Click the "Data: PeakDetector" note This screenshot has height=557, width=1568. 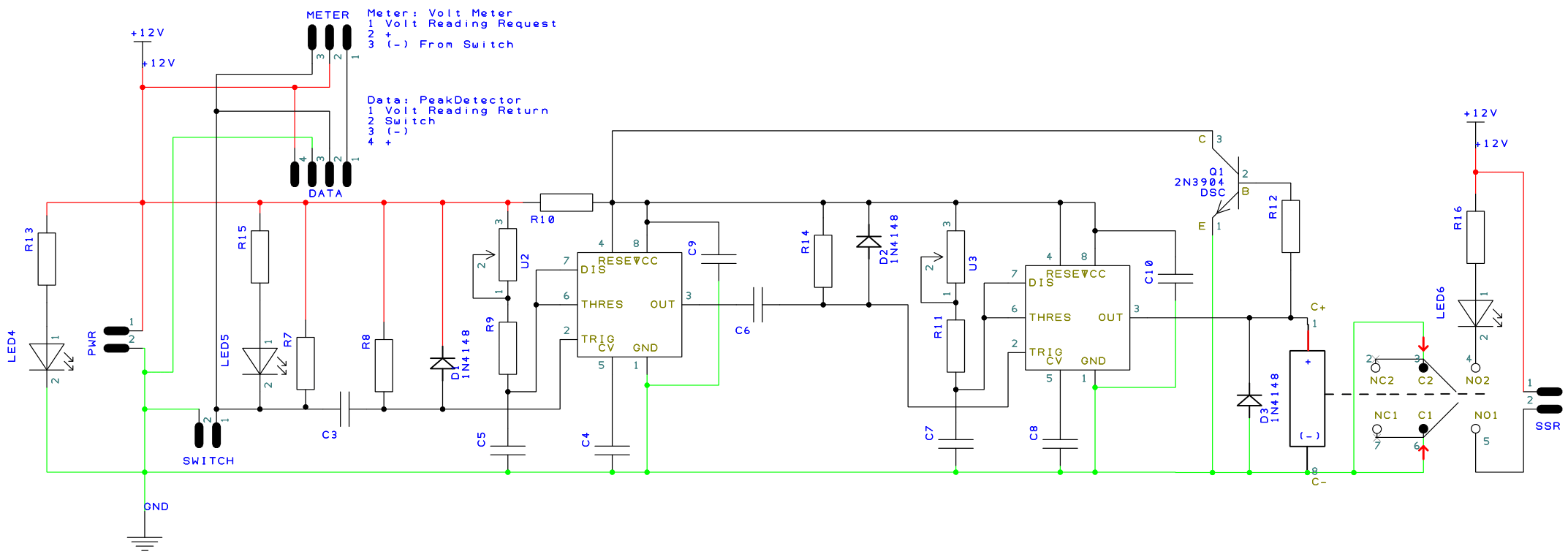pyautogui.click(x=444, y=100)
